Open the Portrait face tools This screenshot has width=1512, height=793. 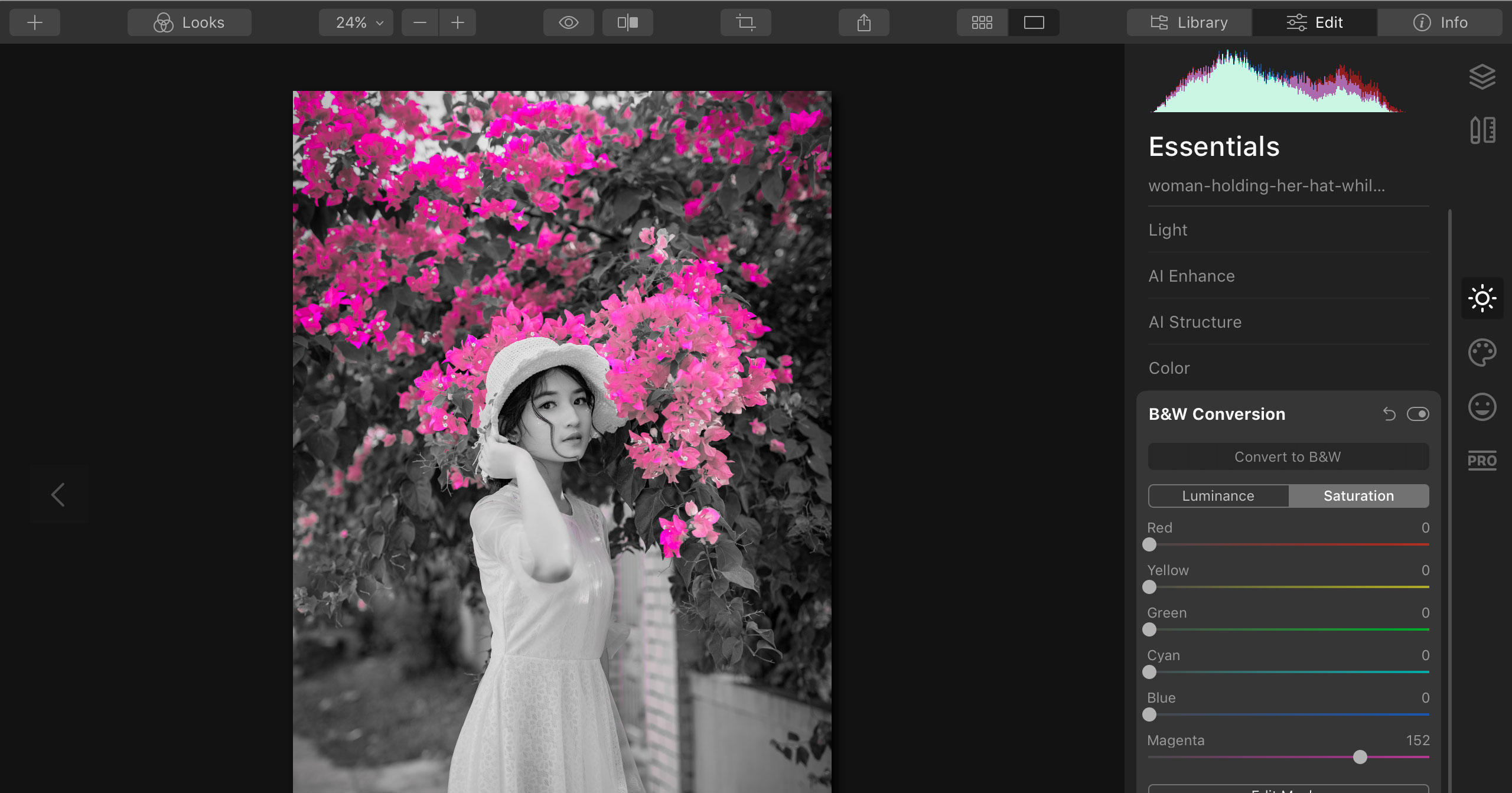[x=1483, y=406]
